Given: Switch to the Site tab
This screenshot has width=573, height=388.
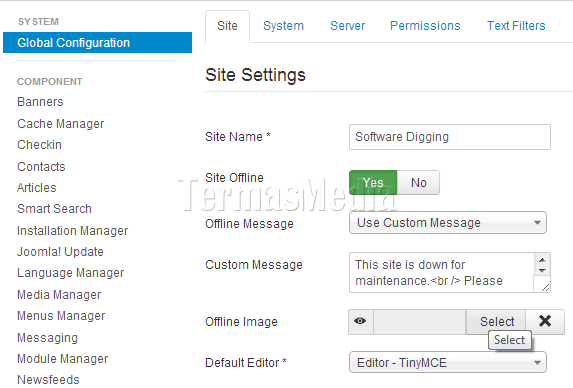Looking at the screenshot, I should pyautogui.click(x=227, y=26).
